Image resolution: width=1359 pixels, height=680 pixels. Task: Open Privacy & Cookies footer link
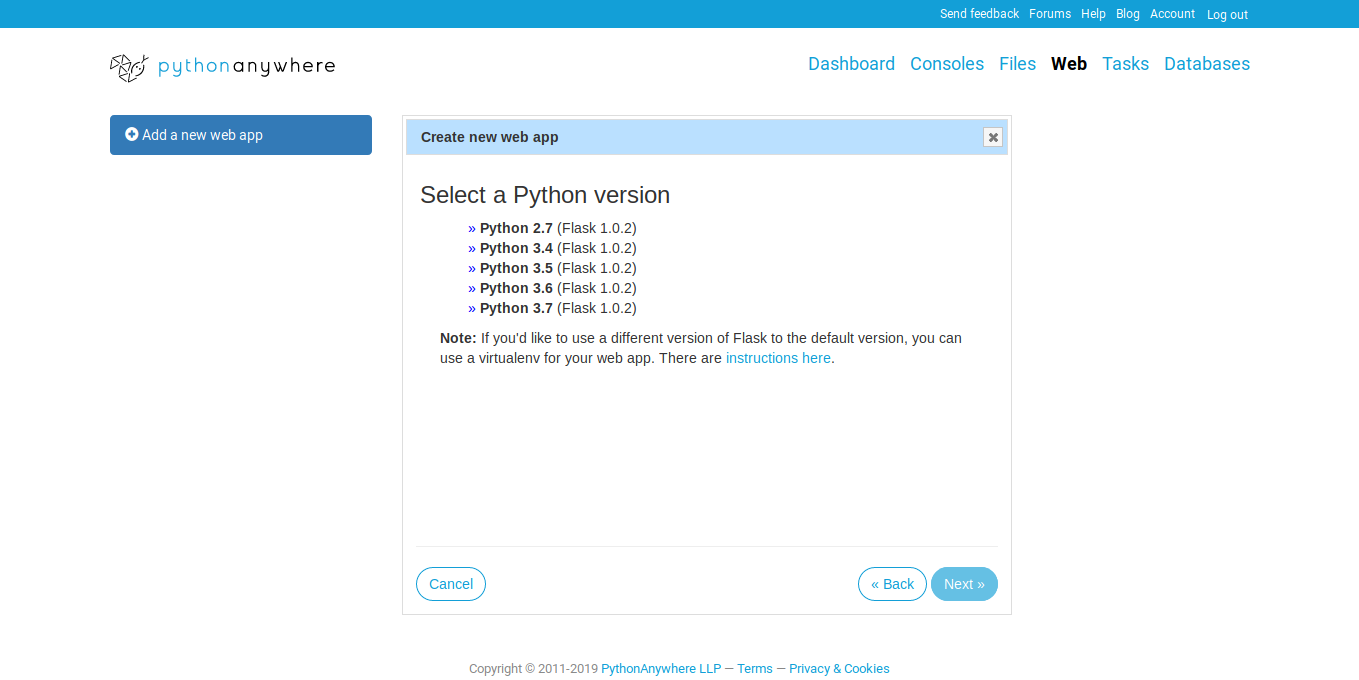coord(839,669)
